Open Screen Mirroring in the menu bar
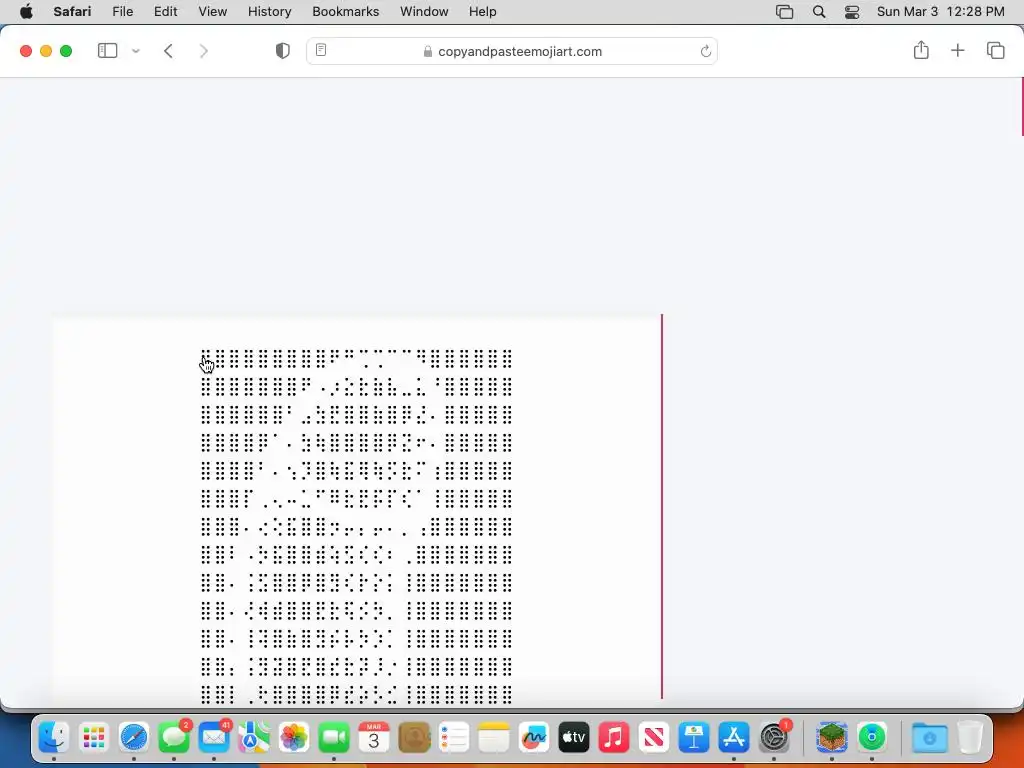This screenshot has height=768, width=1024. (784, 12)
